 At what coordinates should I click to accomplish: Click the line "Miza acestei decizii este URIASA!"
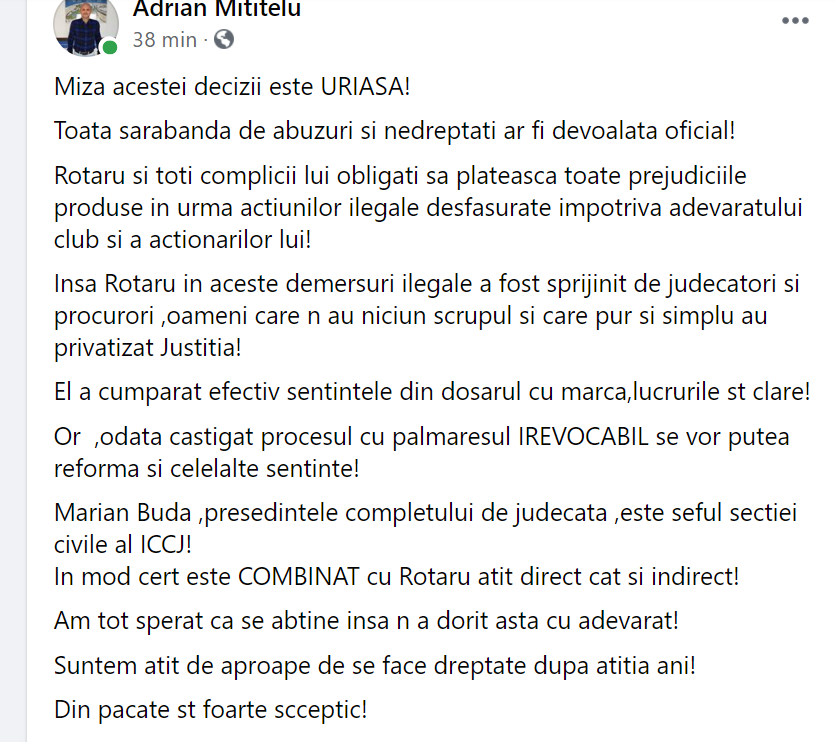[232, 87]
